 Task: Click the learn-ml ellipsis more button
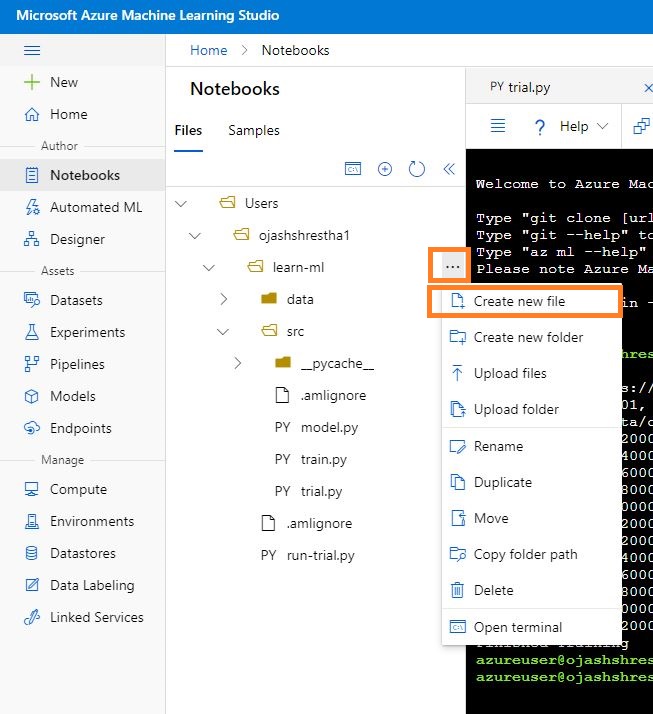point(453,267)
